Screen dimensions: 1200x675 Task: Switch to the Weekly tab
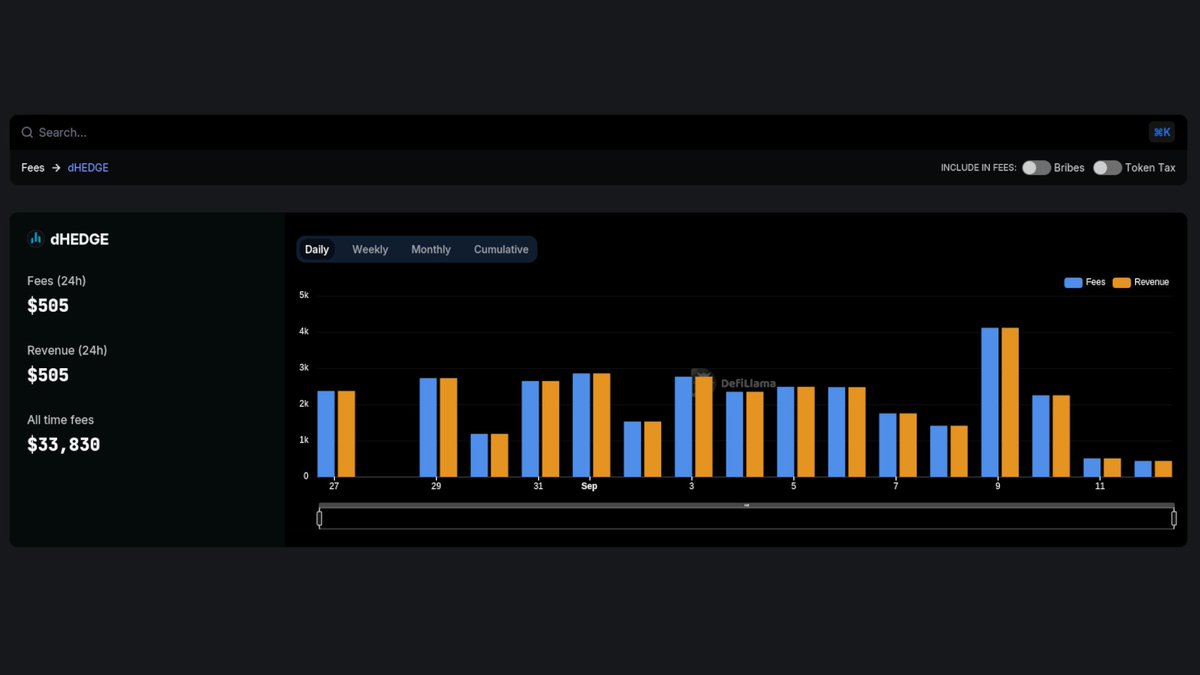[x=370, y=250]
